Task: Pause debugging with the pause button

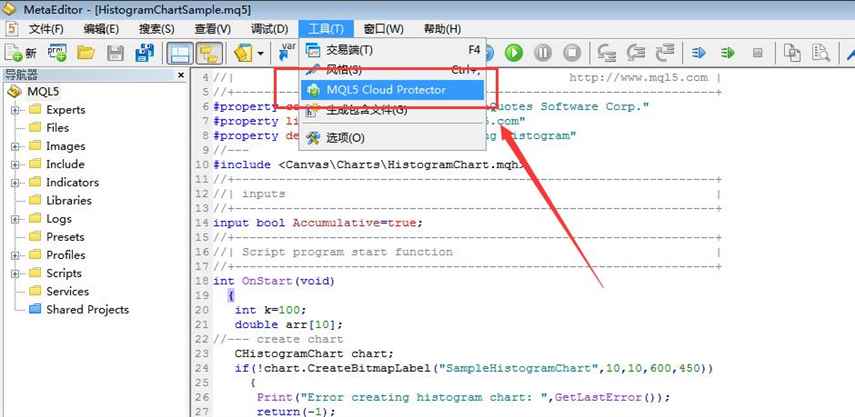Action: click(543, 53)
